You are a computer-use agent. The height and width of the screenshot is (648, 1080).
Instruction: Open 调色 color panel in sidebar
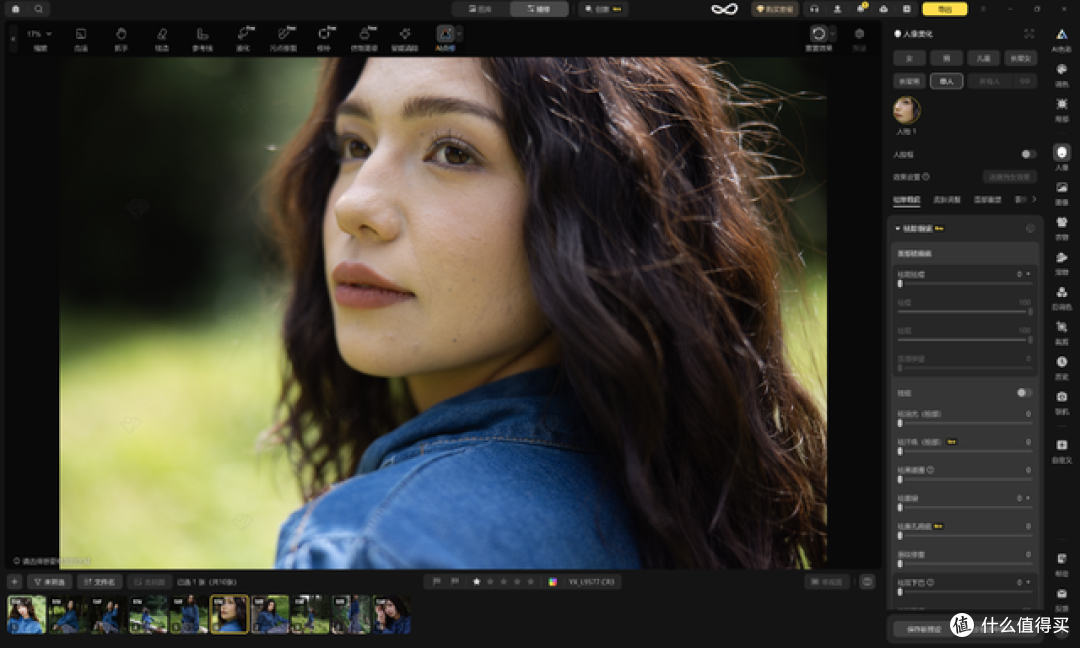(x=1061, y=74)
